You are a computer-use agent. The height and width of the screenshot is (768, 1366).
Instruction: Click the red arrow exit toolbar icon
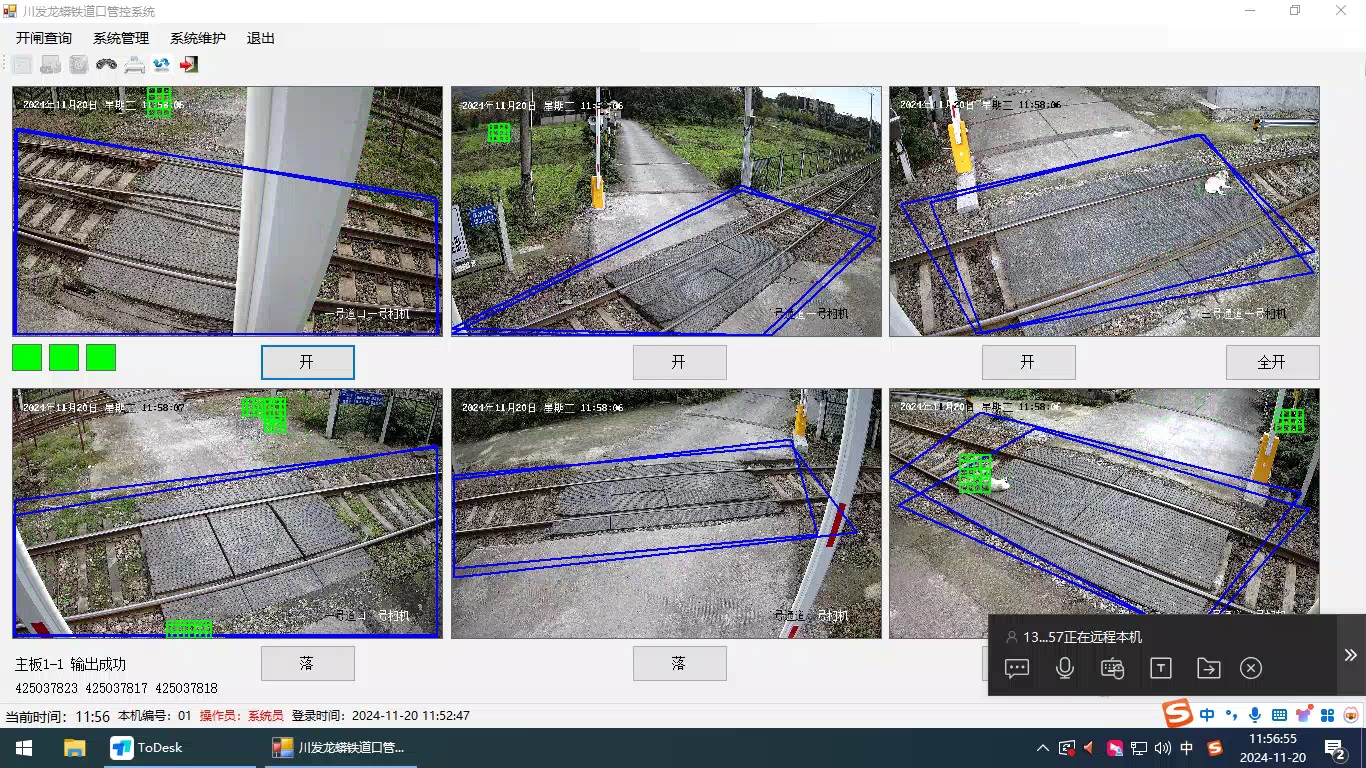coord(189,65)
